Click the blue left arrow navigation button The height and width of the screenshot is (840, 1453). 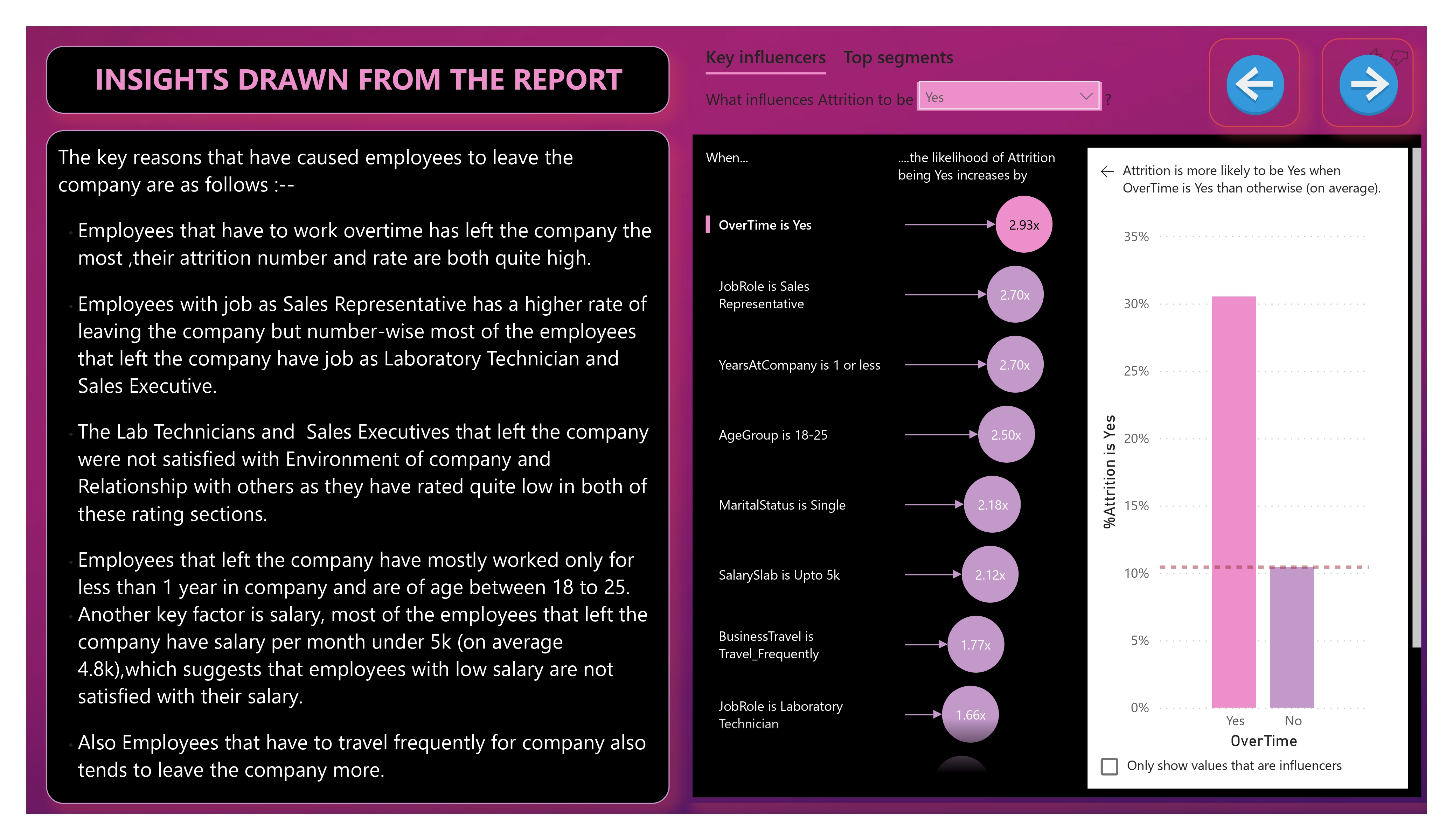[1254, 84]
